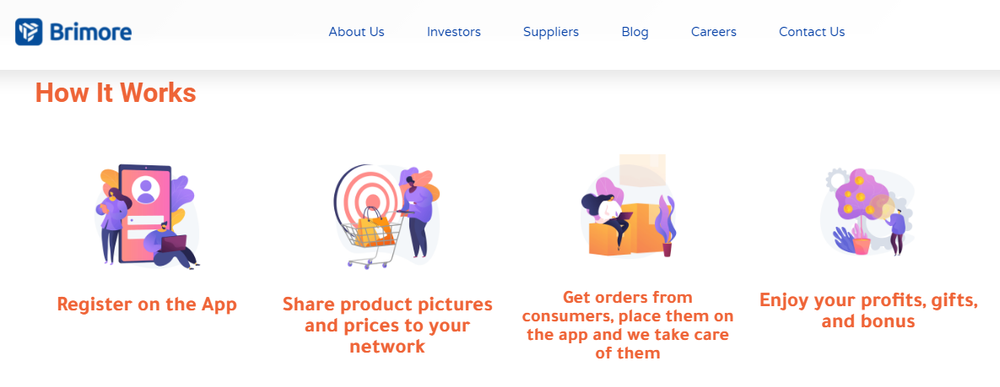The image size is (1000, 387).
Task: Open the About Us page
Action: point(357,32)
